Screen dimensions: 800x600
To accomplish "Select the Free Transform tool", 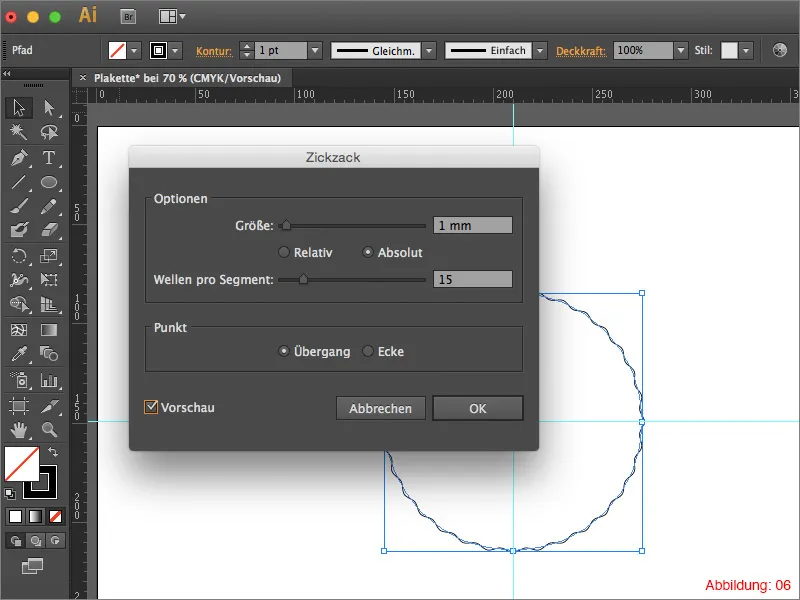I will (49, 280).
